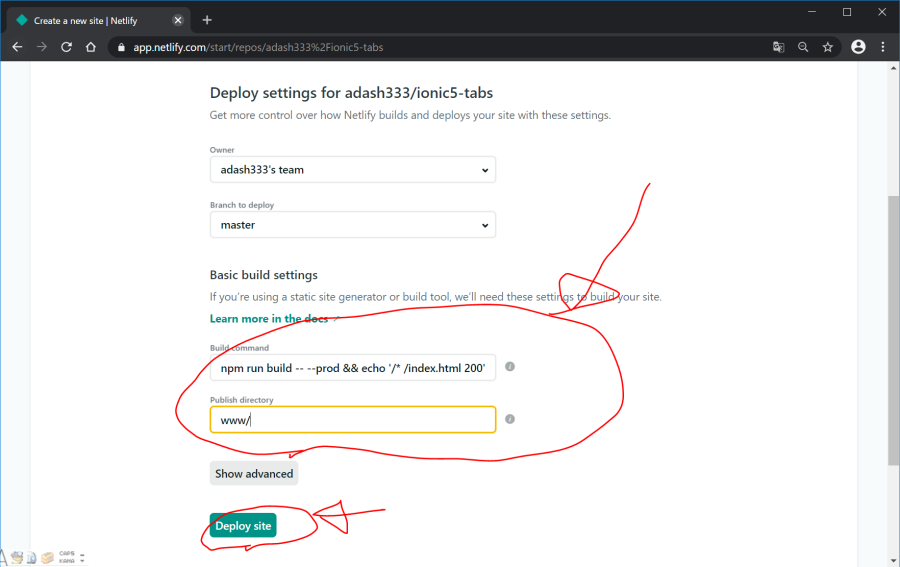Open the Chrome three-dot menu
Viewport: 900px width, 567px height.
(882, 47)
